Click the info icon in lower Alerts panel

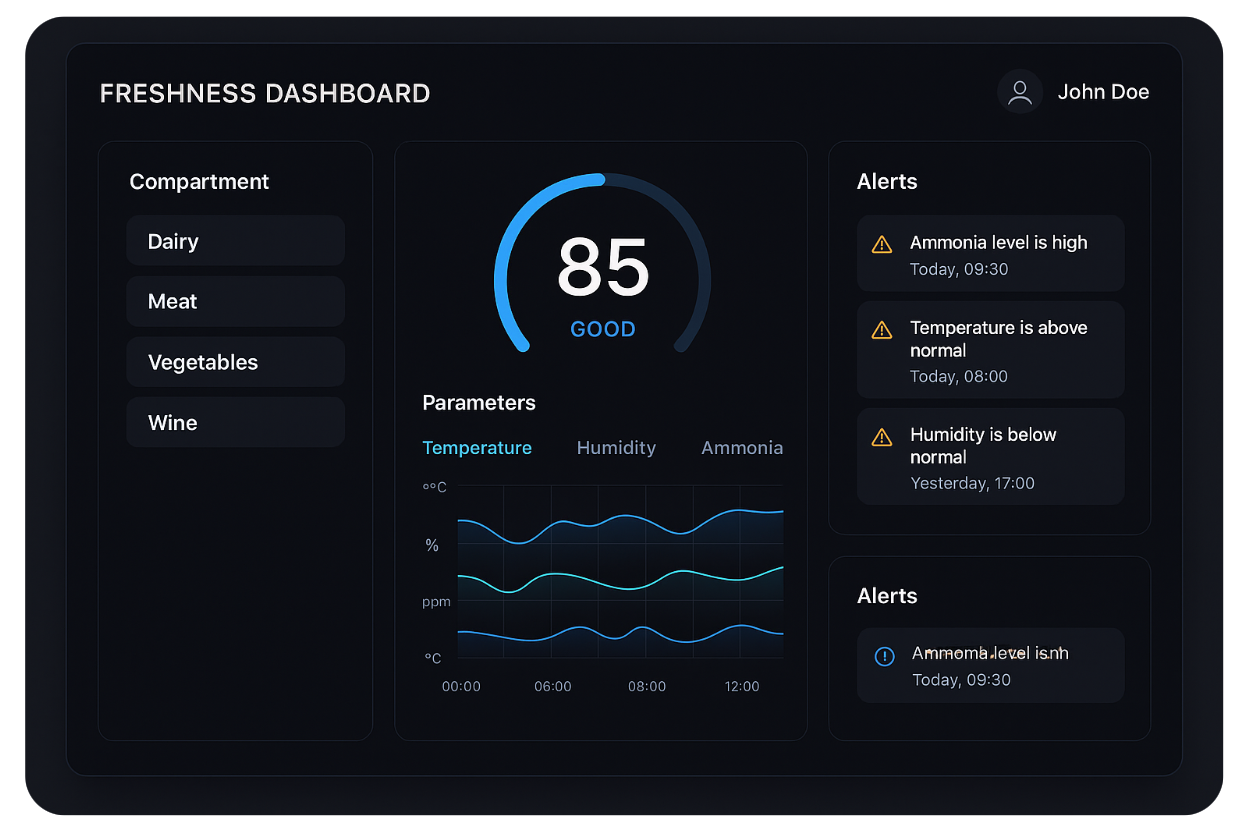pyautogui.click(x=884, y=656)
